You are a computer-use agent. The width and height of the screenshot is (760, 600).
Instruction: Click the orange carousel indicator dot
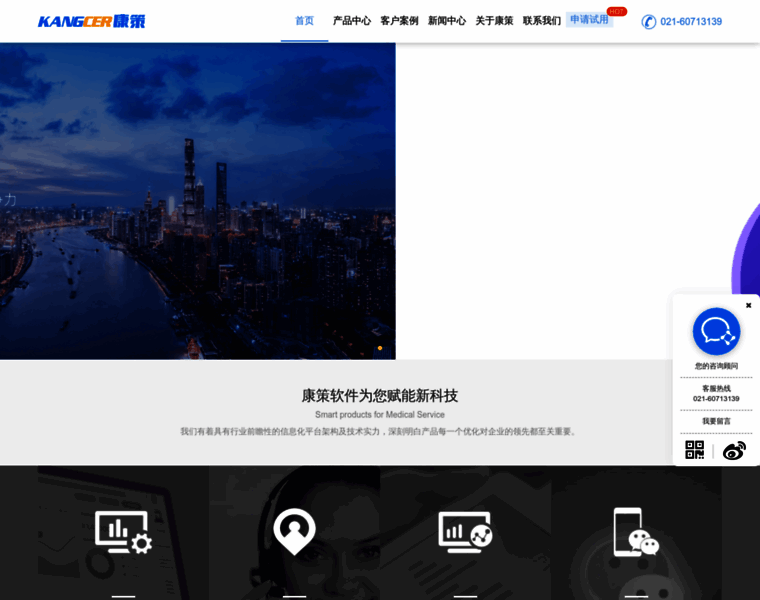click(380, 348)
